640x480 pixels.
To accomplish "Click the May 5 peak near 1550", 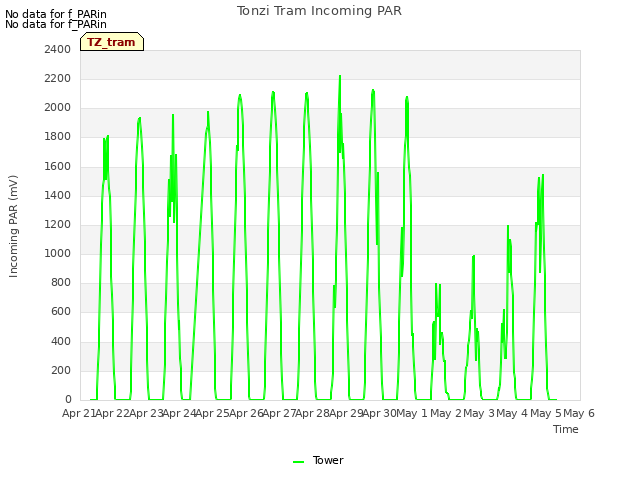I will pos(543,176).
